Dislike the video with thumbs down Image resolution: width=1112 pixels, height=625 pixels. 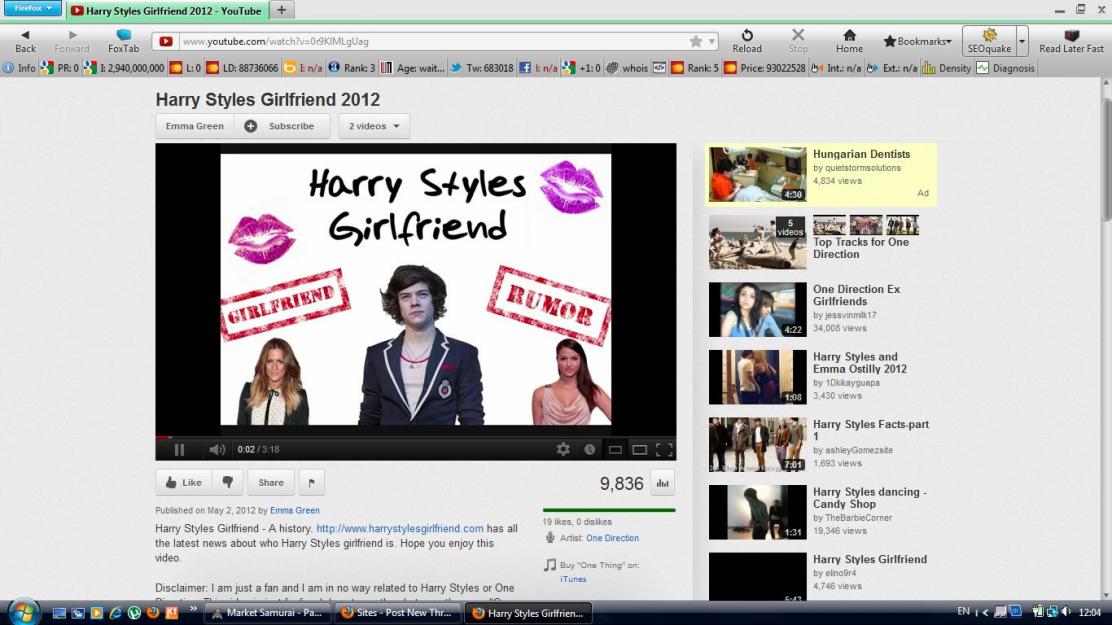(x=228, y=482)
